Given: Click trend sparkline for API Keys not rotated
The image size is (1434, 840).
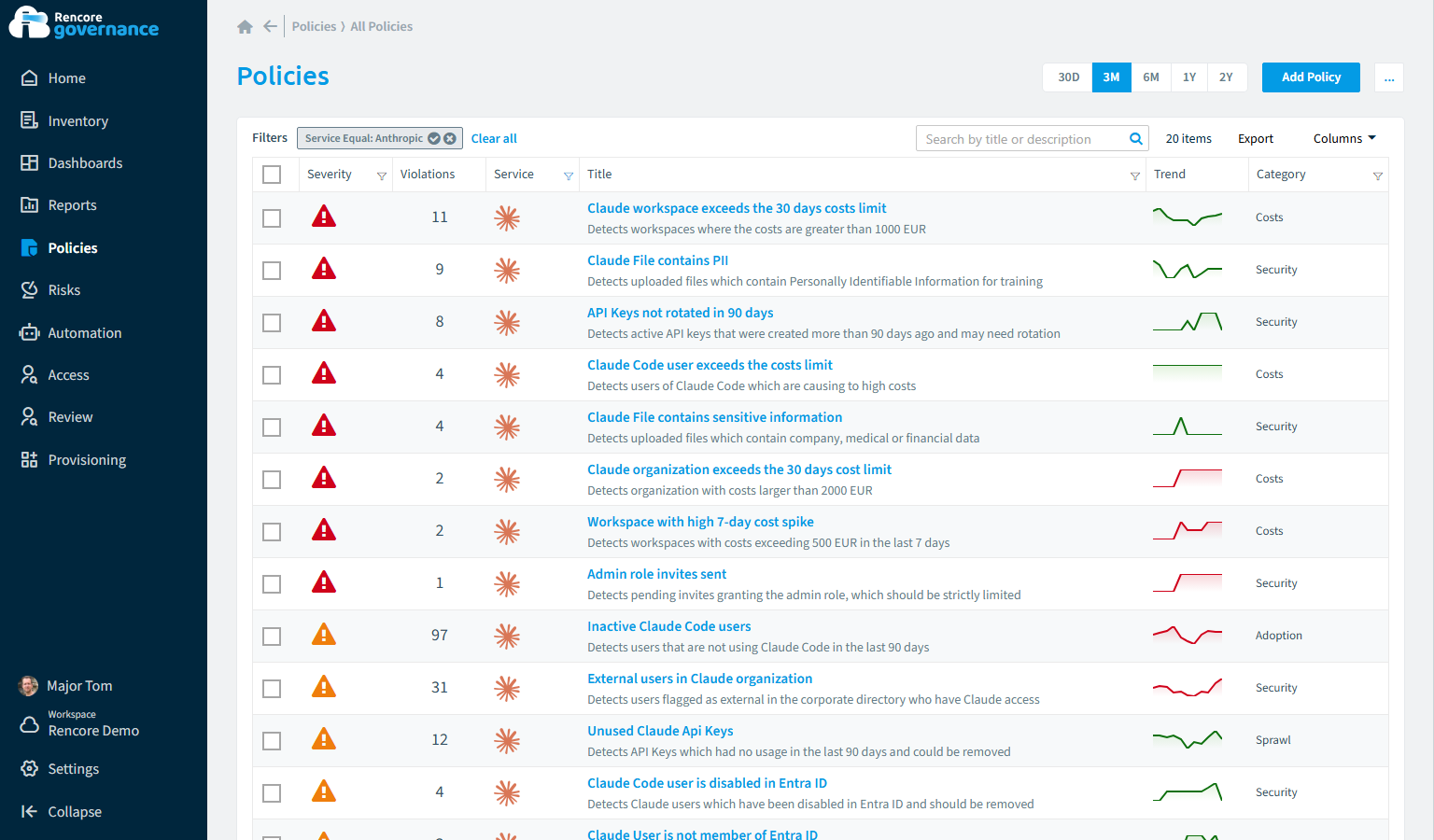Looking at the screenshot, I should (1188, 322).
